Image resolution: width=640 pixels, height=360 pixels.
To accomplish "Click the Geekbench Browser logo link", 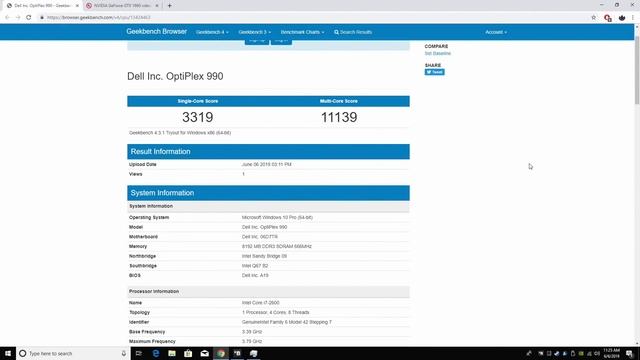I will click(x=156, y=31).
